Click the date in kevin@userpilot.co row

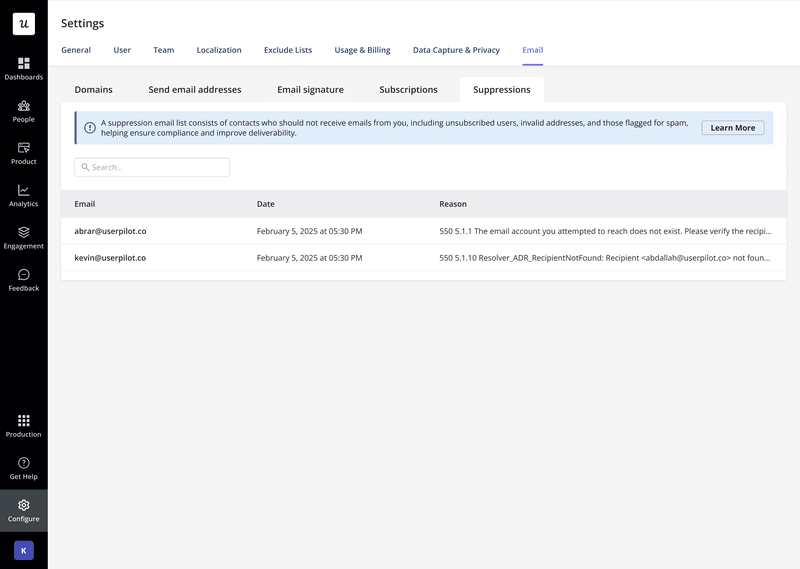[309, 258]
